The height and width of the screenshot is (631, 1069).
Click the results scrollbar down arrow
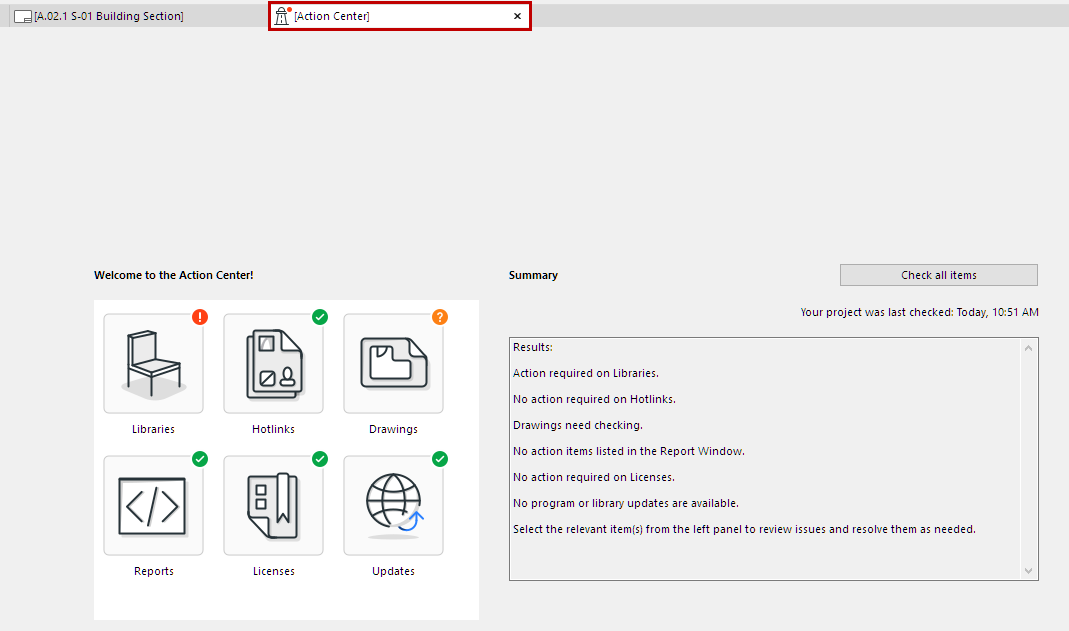click(1029, 571)
